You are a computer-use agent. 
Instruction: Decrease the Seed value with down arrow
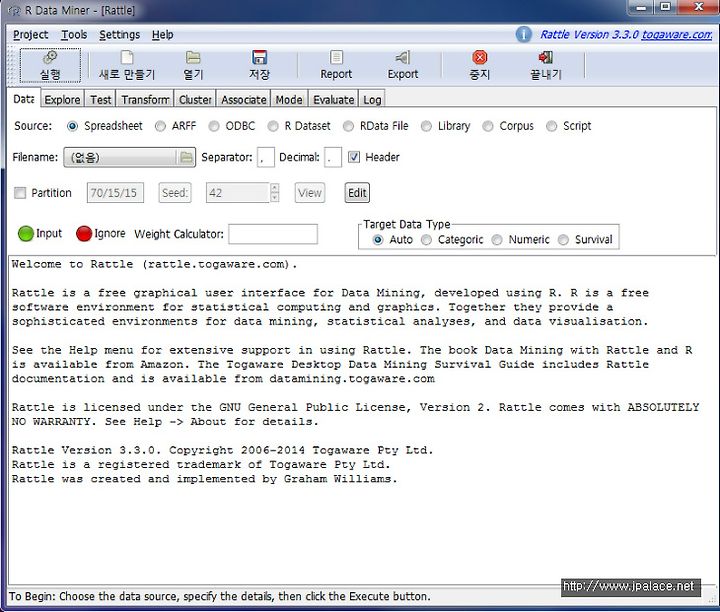click(275, 198)
